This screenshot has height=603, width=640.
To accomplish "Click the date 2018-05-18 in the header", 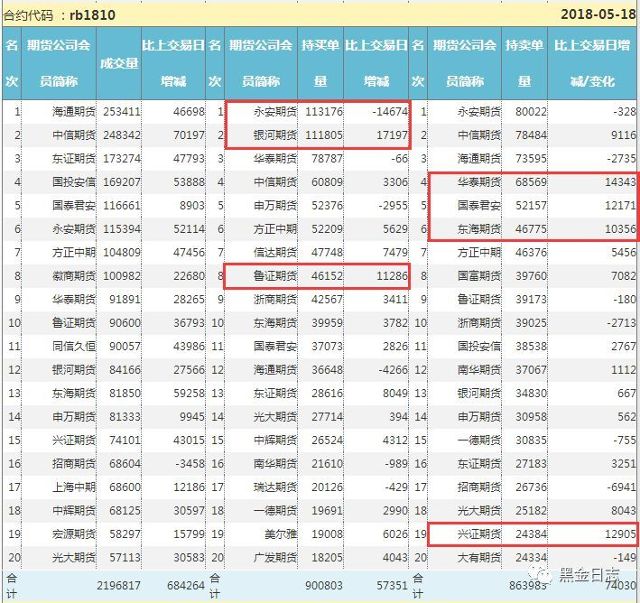I will [598, 14].
